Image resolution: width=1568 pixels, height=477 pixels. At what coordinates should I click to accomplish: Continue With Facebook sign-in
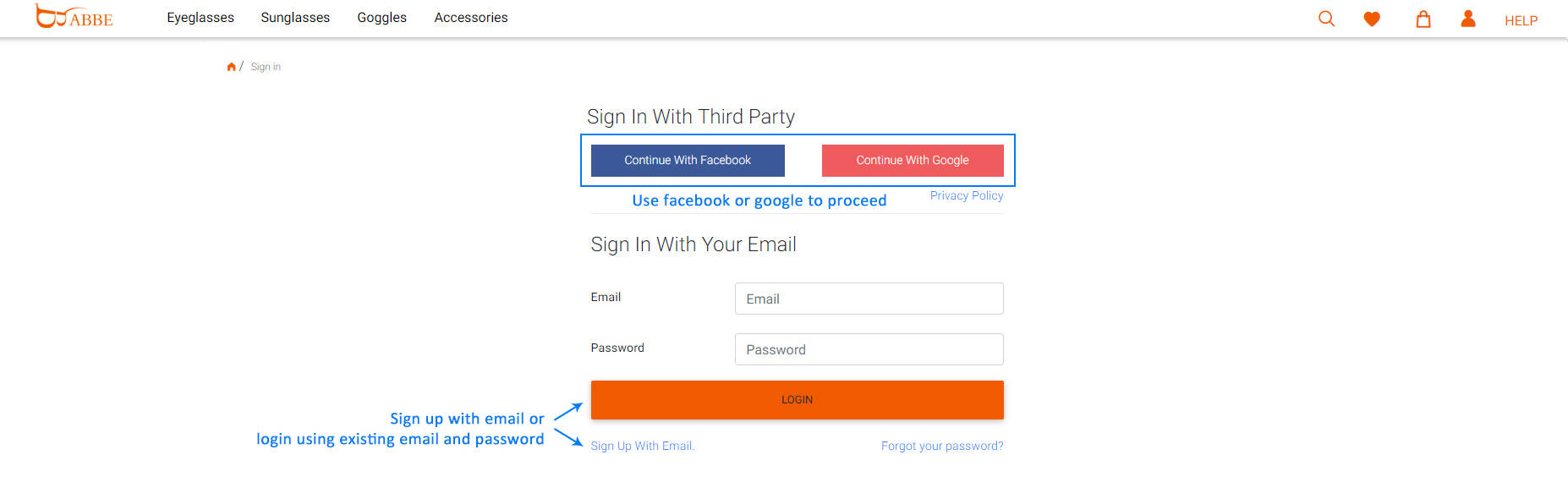point(688,160)
